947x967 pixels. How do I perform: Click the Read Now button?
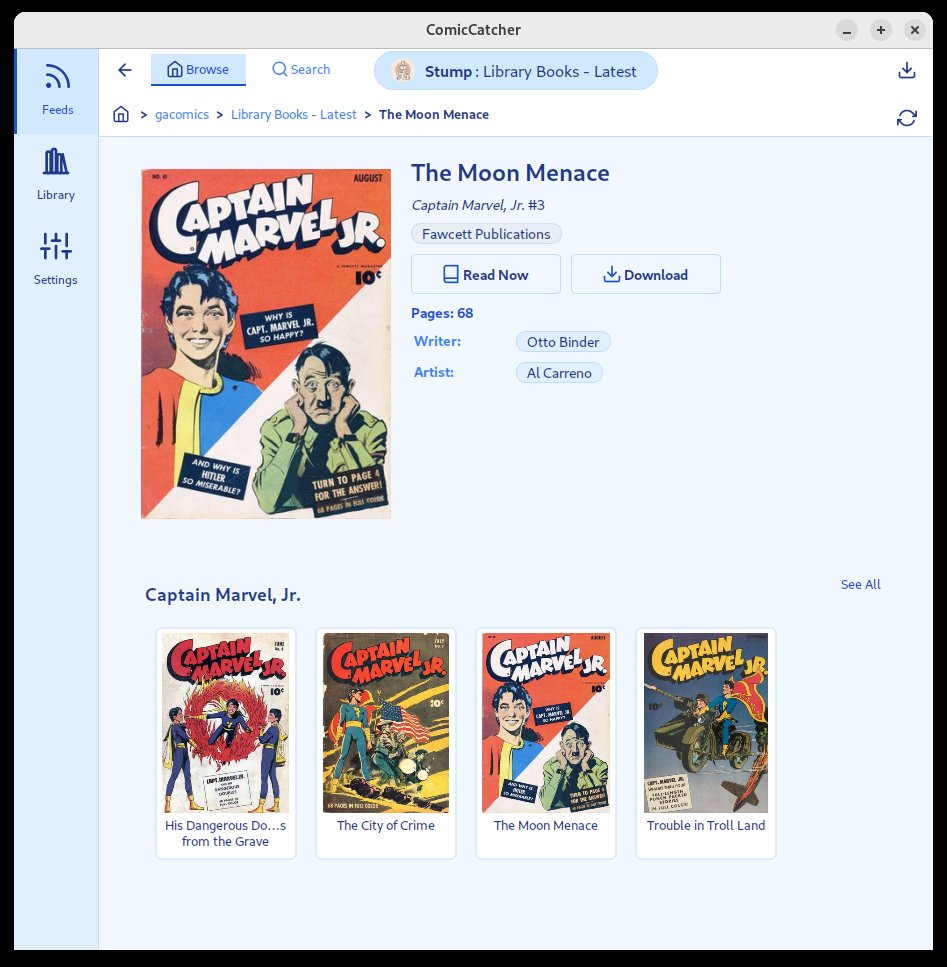click(486, 274)
